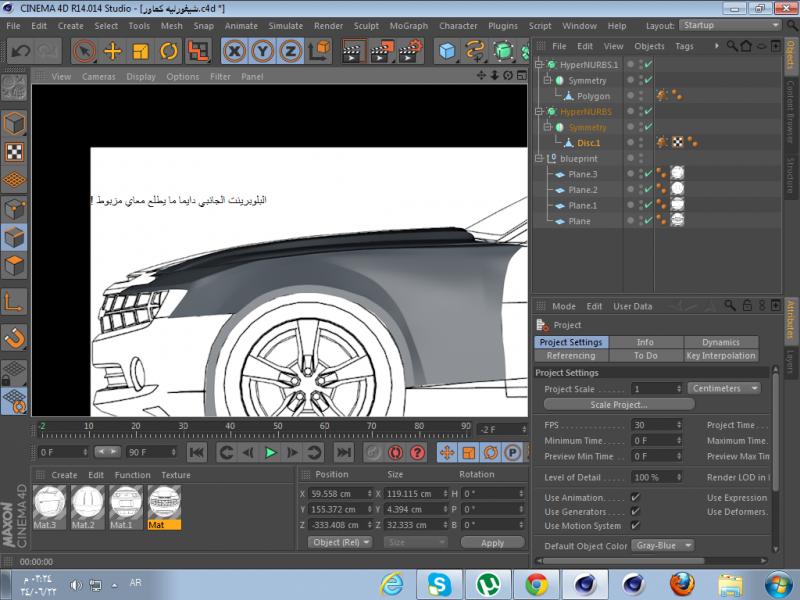
Task: Collapse the blueprint group in object tree
Action: click(540, 158)
